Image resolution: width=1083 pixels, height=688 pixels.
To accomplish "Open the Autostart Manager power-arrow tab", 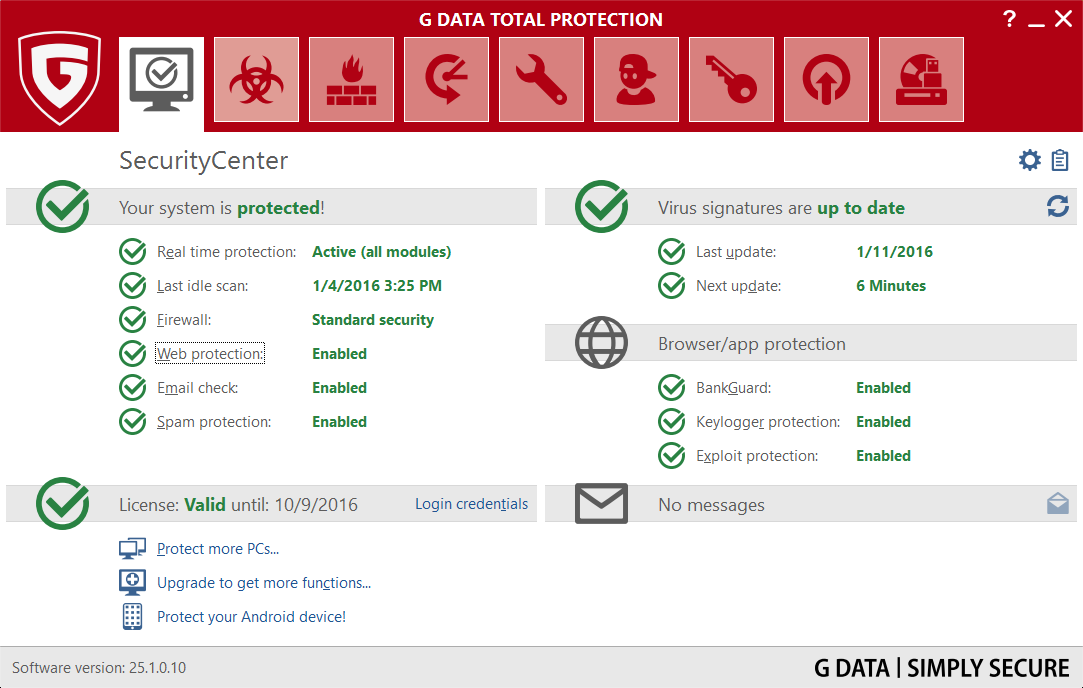I will pyautogui.click(x=826, y=79).
